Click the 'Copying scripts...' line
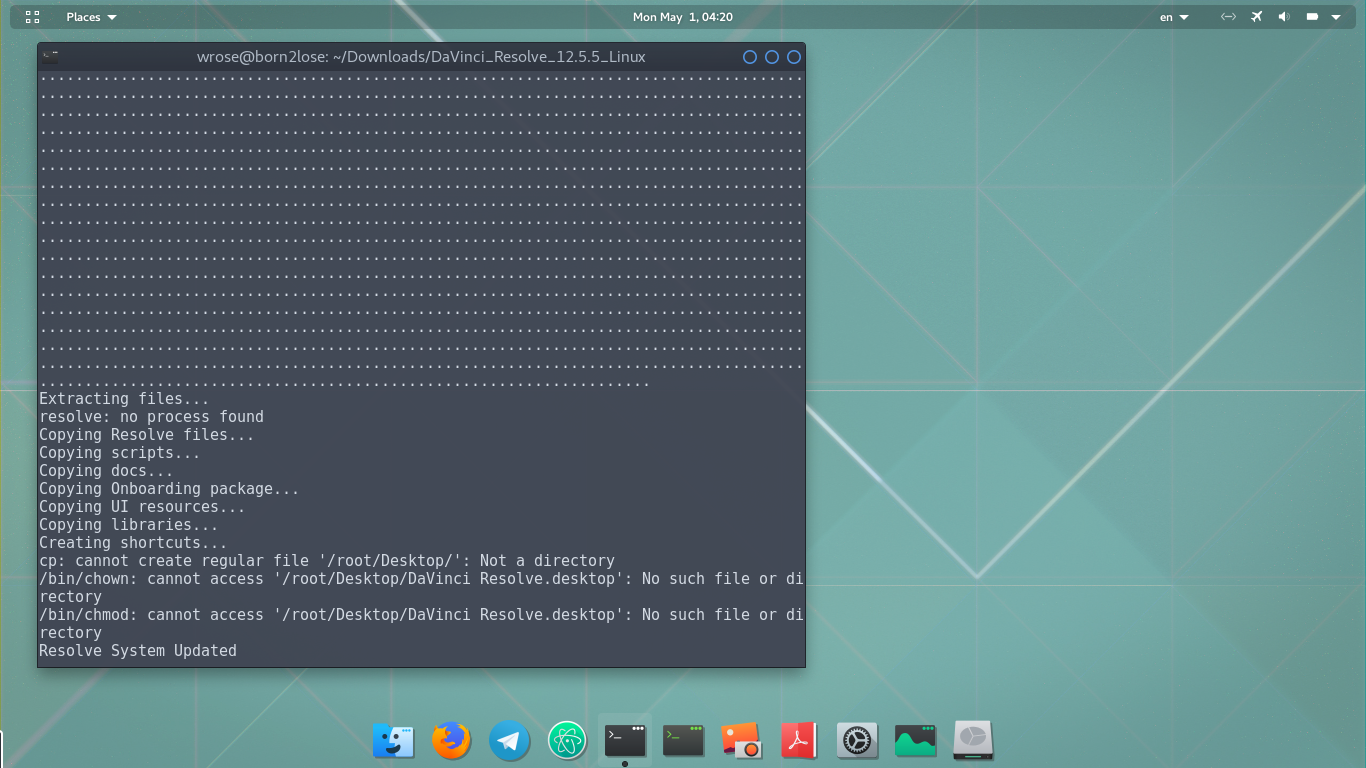 (x=119, y=453)
